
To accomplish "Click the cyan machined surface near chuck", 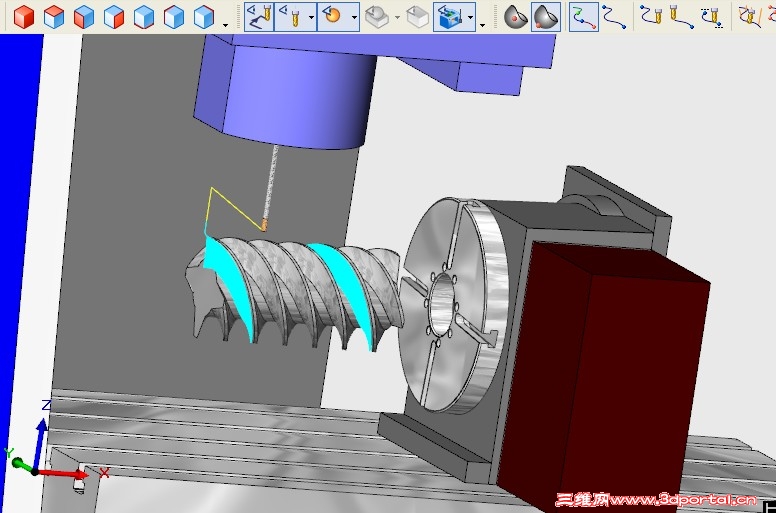I will pos(346,292).
